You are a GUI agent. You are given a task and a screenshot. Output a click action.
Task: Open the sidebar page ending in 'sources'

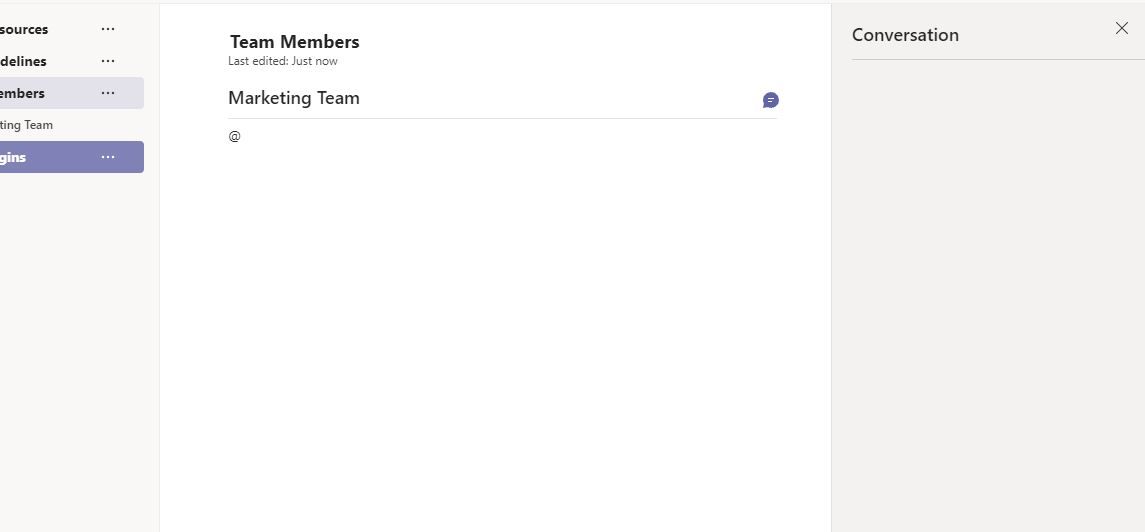(24, 29)
